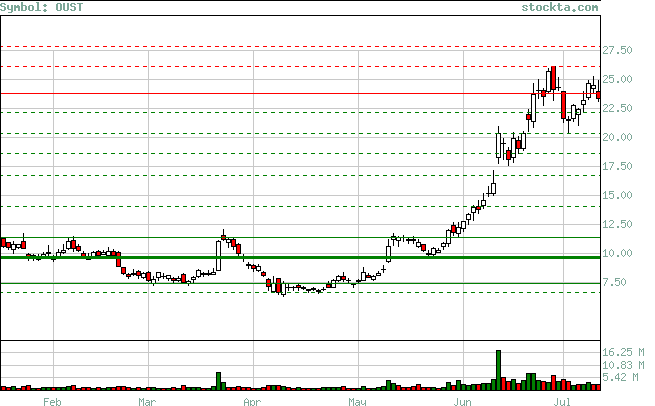Click the 16.25 M volume label
This screenshot has width=655, height=406.
623,353
